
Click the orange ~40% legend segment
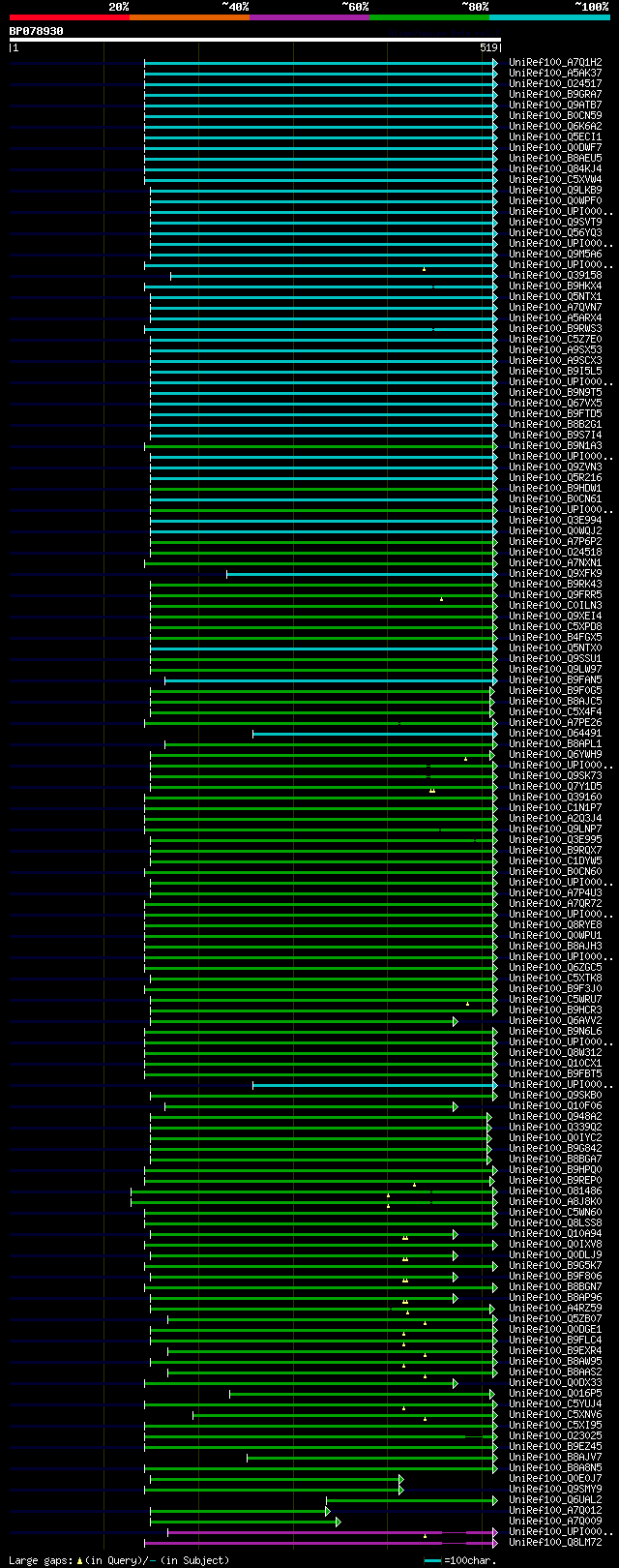190,17
